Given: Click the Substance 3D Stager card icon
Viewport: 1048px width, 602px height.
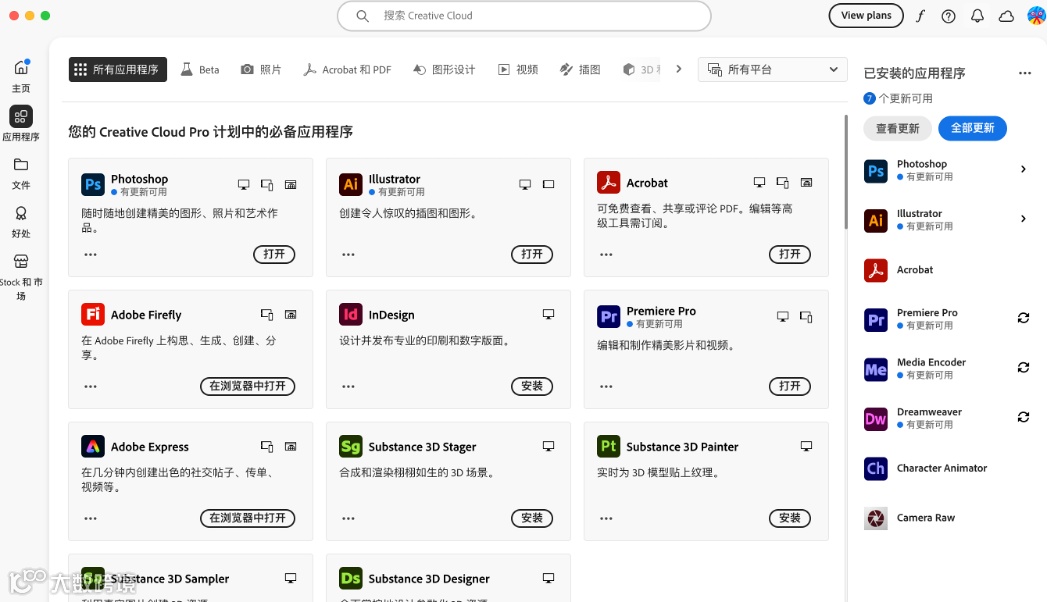Looking at the screenshot, I should tap(351, 446).
